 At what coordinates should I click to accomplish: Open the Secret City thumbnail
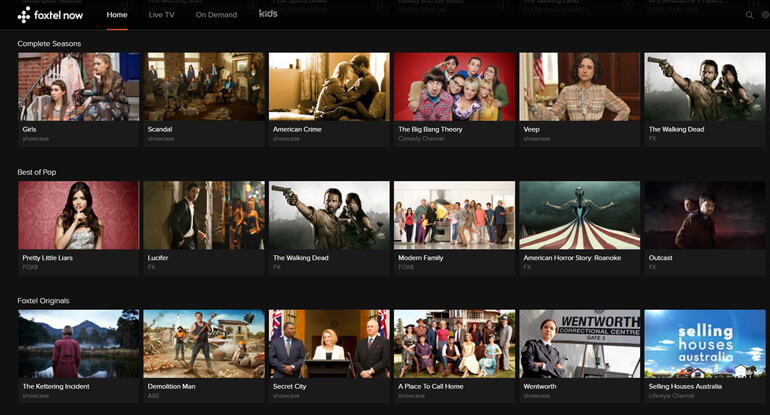329,344
